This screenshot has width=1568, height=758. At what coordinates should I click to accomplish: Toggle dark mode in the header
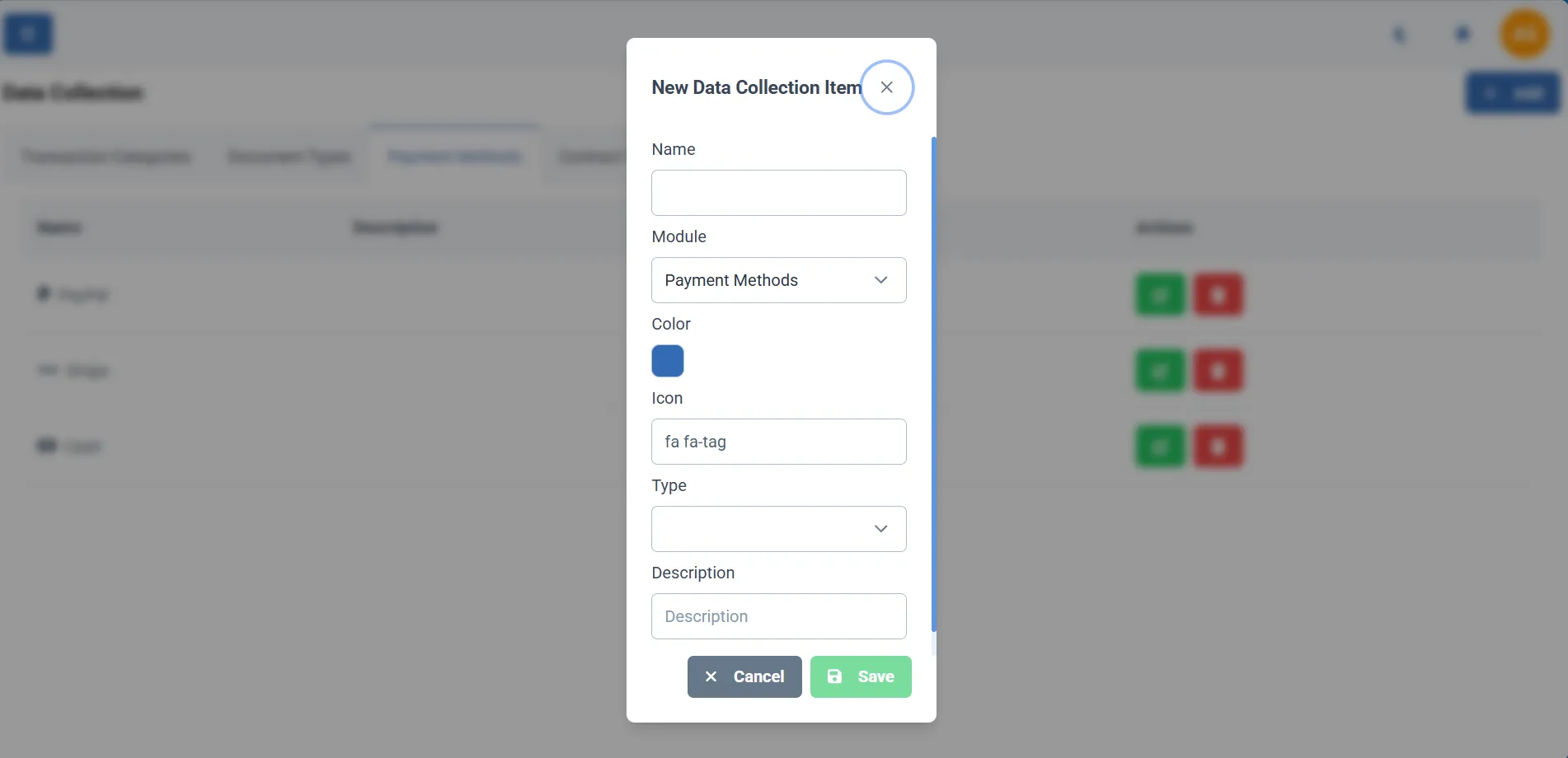coord(1400,34)
